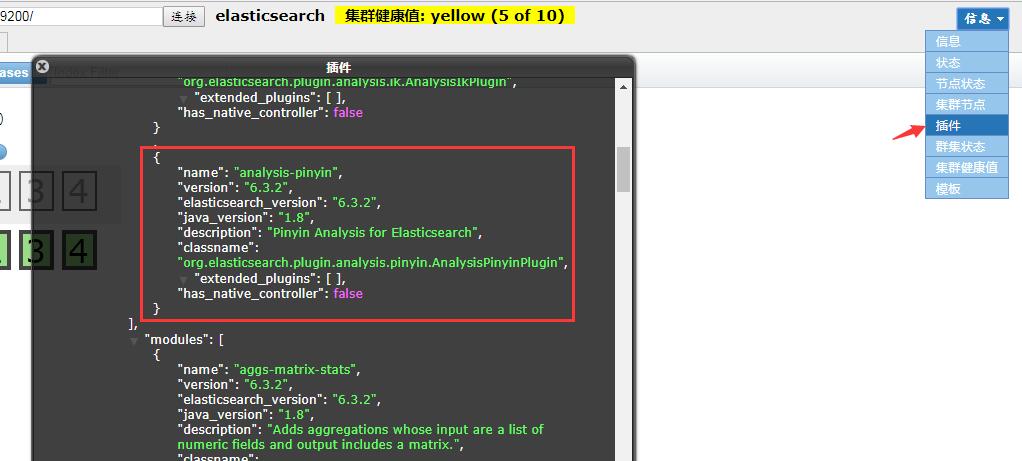Image resolution: width=1022 pixels, height=461 pixels.
Task: Click the dialog scrollbar up arrow
Action: point(623,87)
